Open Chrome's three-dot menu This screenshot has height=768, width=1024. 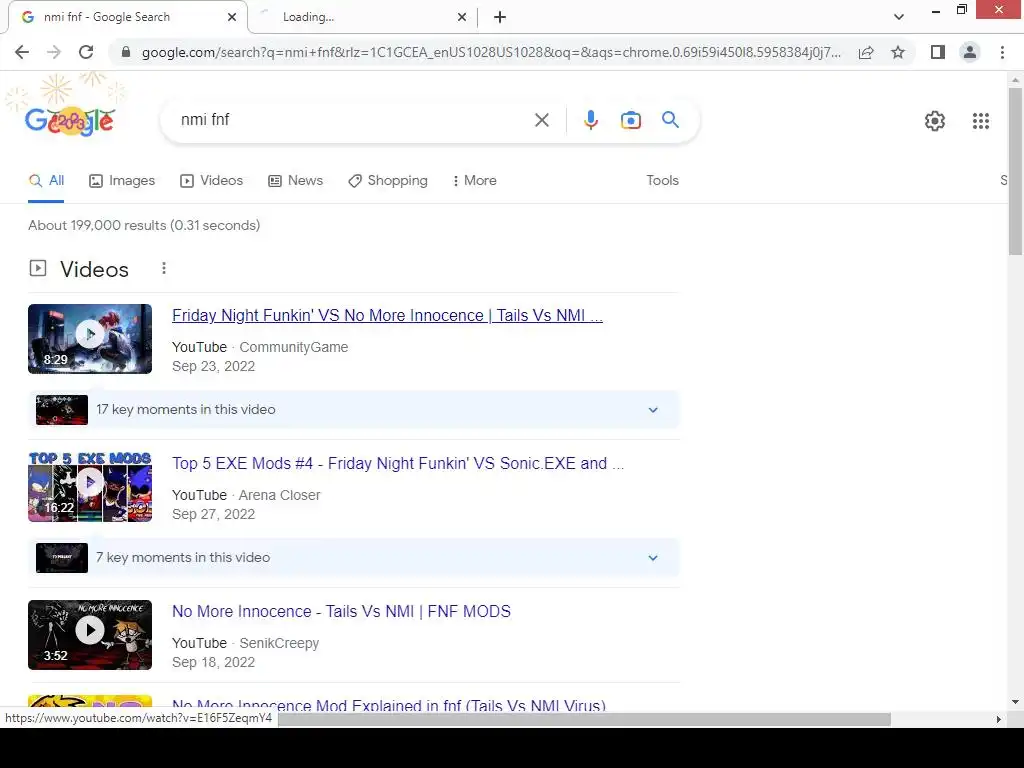click(1002, 52)
